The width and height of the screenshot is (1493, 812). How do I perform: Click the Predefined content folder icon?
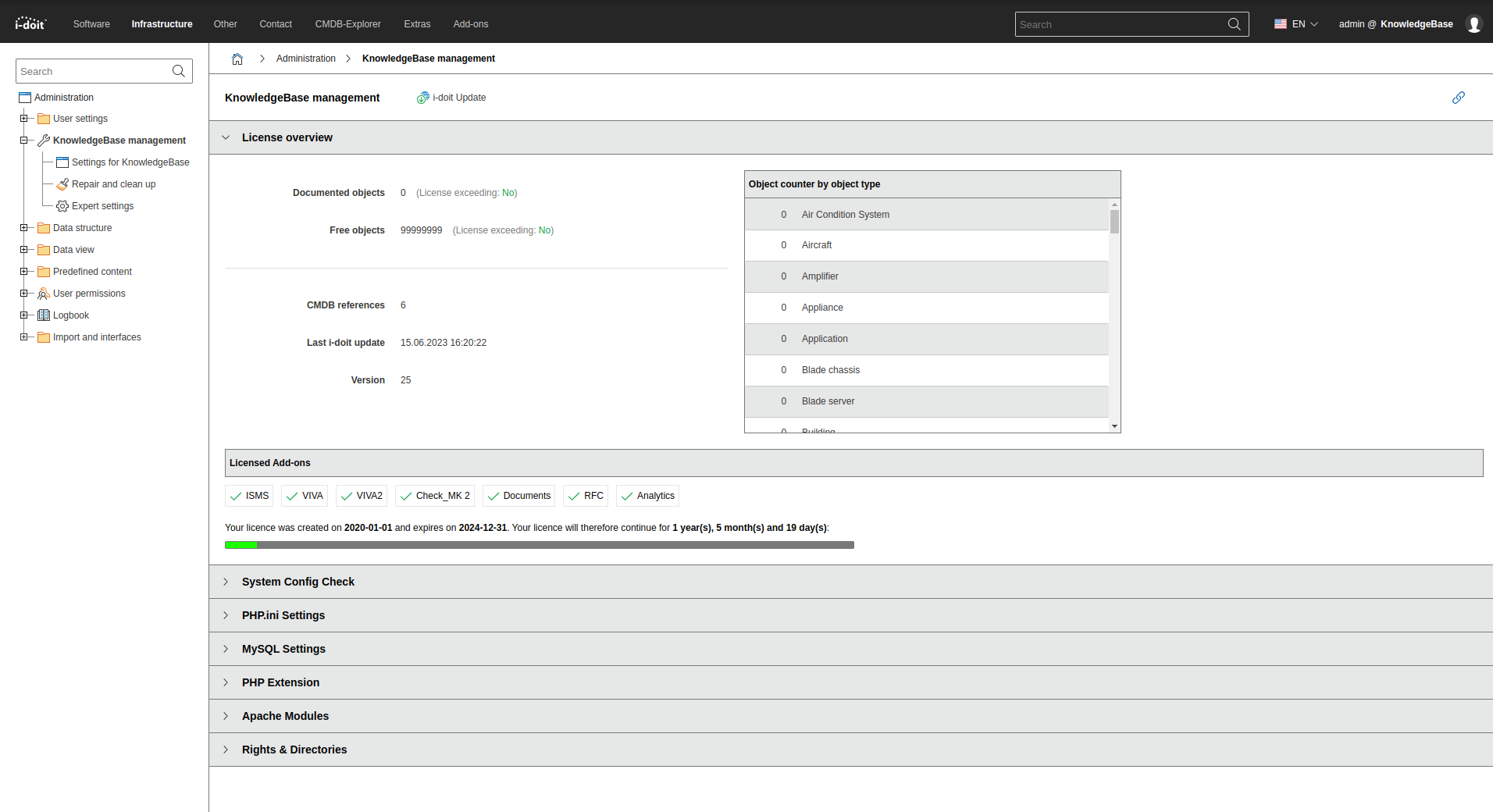click(x=44, y=272)
